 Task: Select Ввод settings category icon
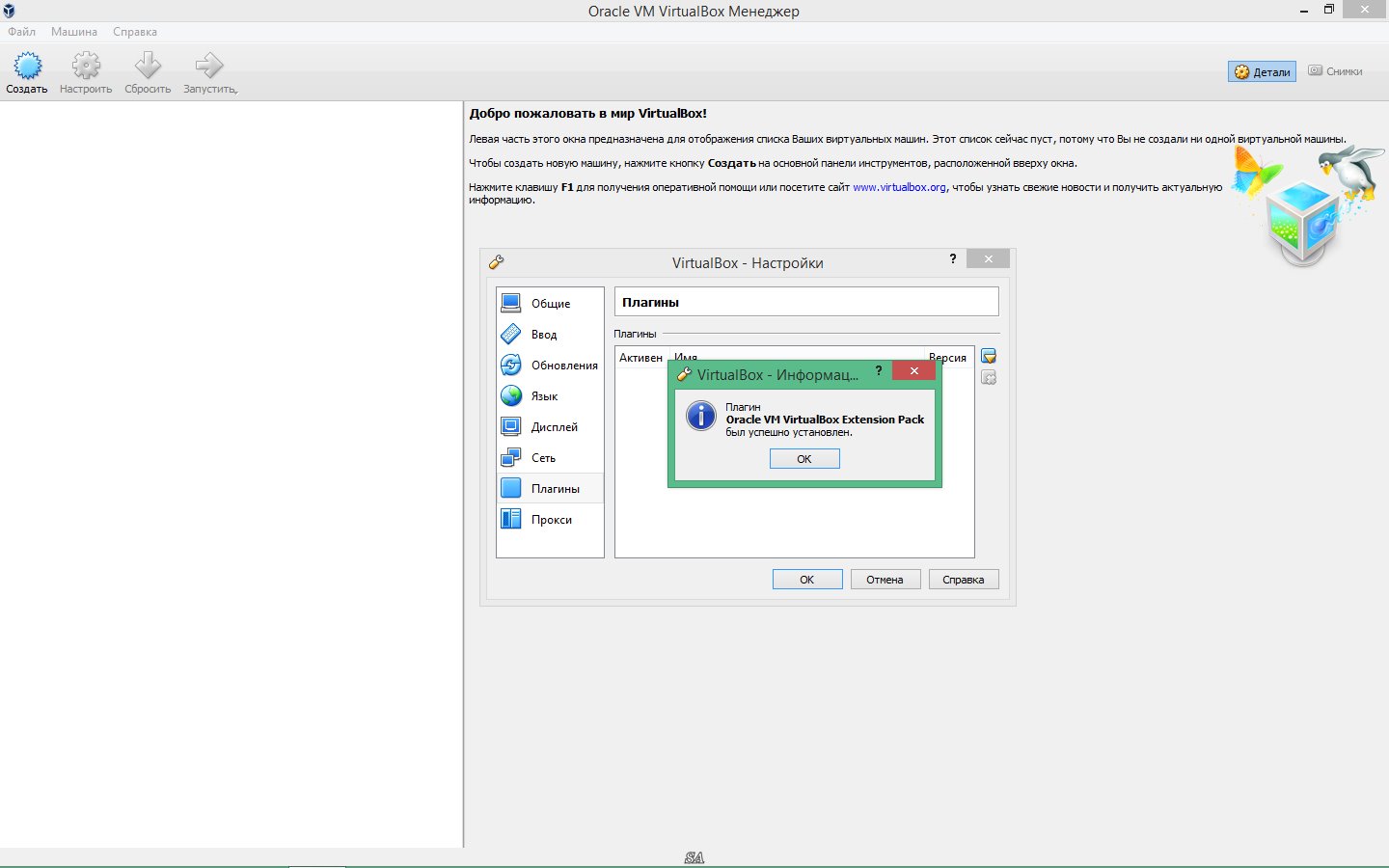511,334
